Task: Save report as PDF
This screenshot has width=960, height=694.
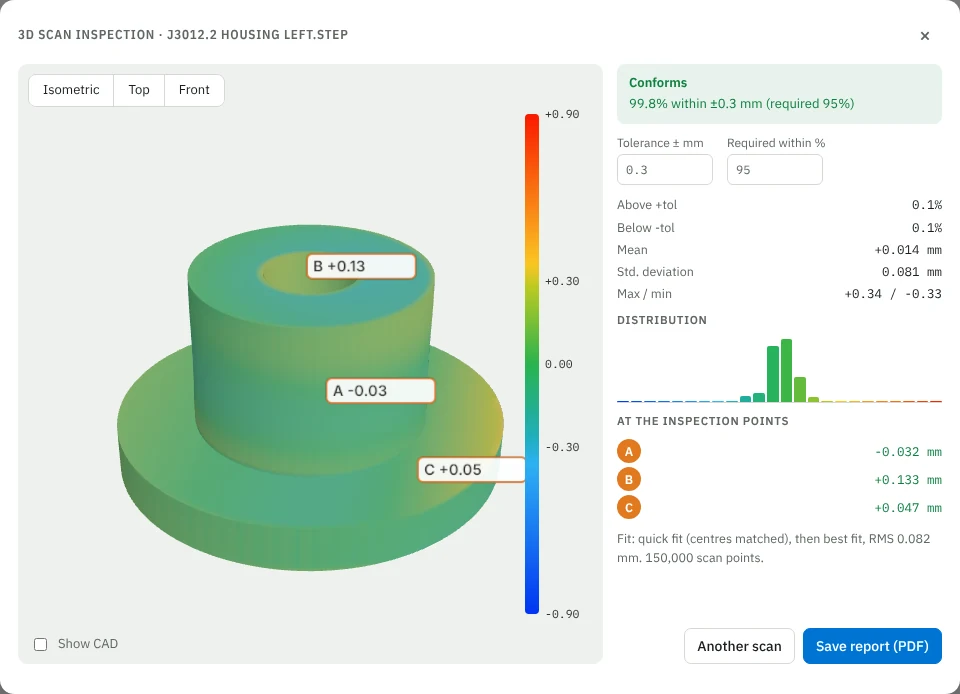Action: click(x=872, y=646)
